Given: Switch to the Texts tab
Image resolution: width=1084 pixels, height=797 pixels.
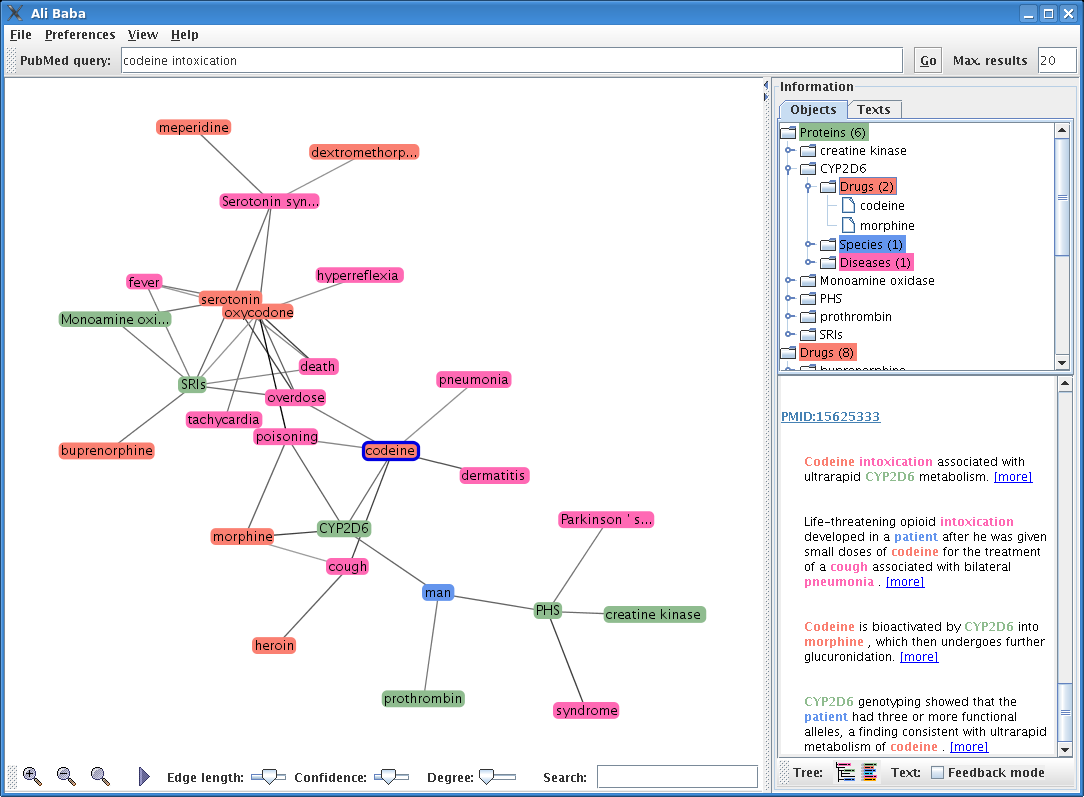Looking at the screenshot, I should tap(873, 110).
